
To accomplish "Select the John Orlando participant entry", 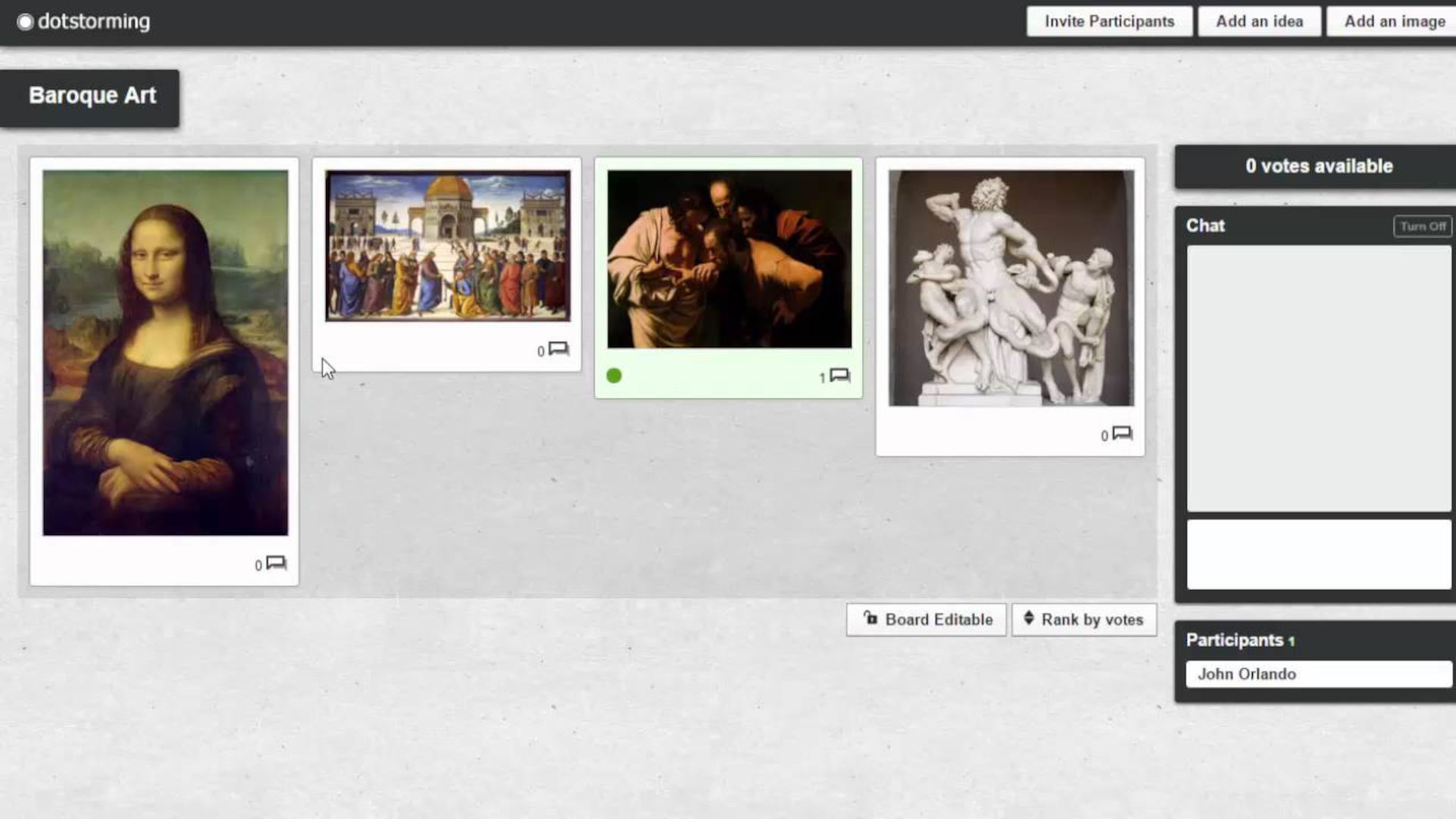I will tap(1318, 674).
